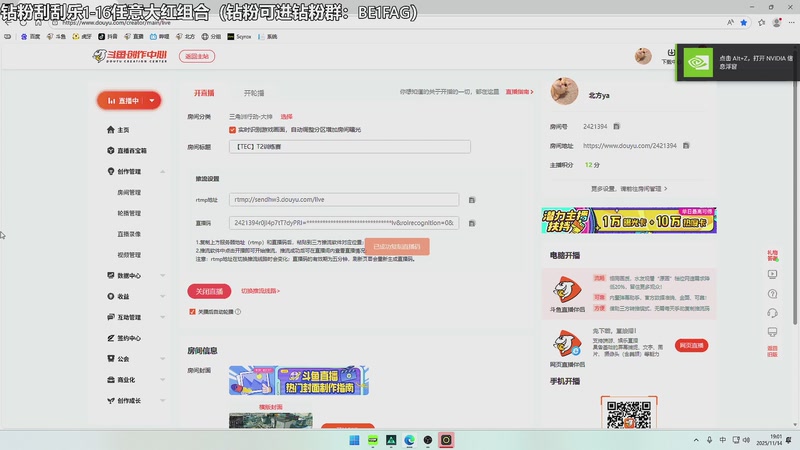Open Microsoft Edge from the taskbar
Image resolution: width=800 pixels, height=450 pixels.
[409, 440]
